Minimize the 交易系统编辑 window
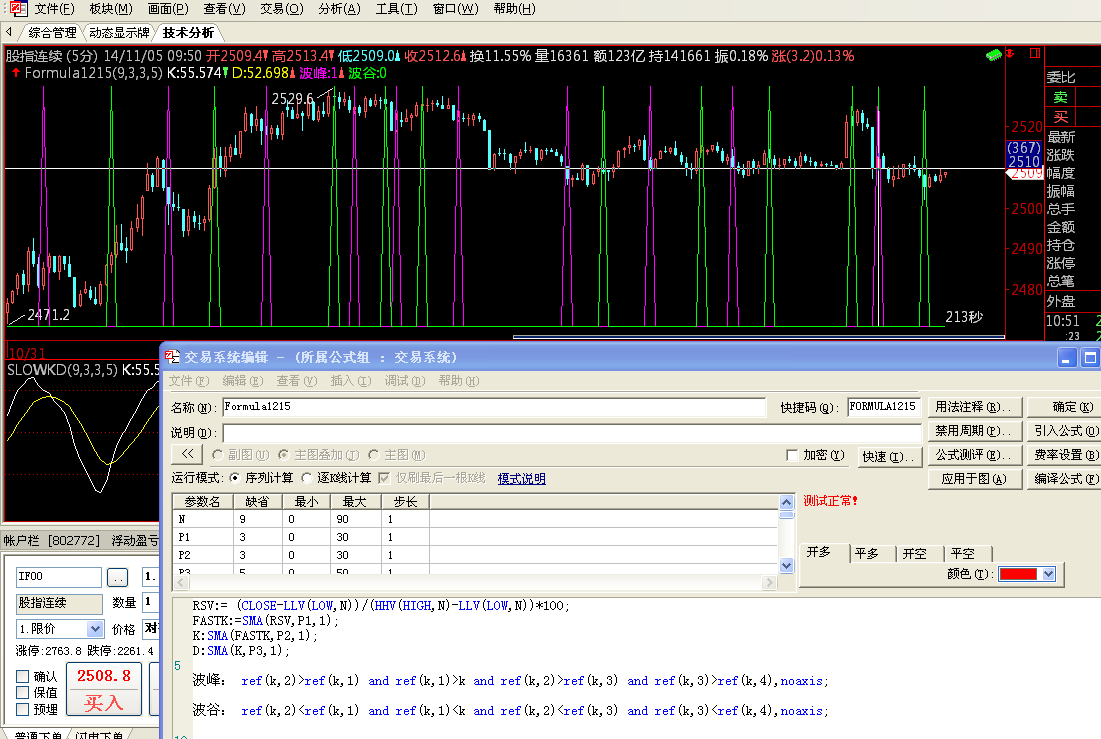Viewport: 1101px width, 739px height. [1066, 358]
